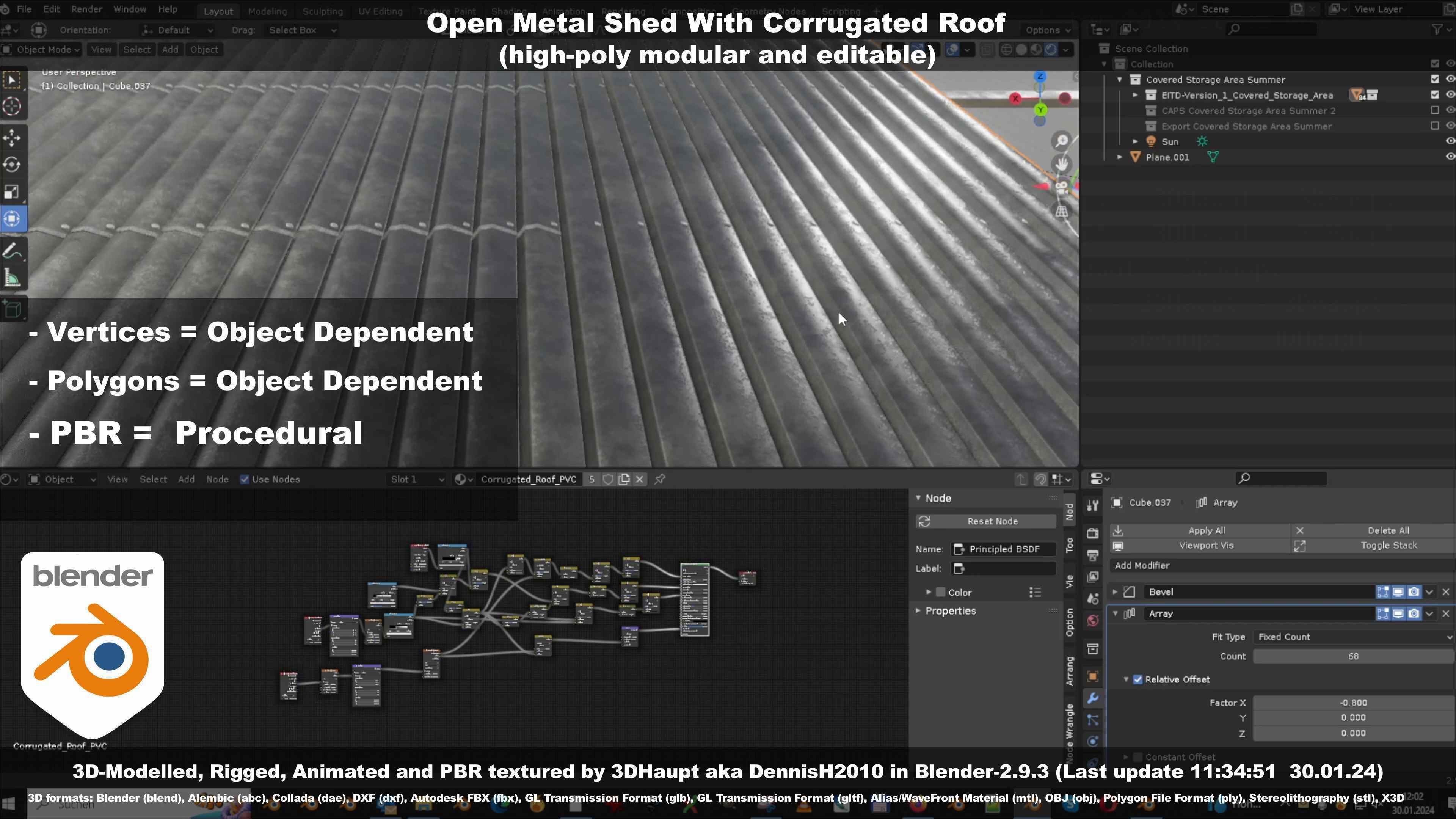
Task: Select the Add Cube tool
Action: pyautogui.click(x=12, y=309)
